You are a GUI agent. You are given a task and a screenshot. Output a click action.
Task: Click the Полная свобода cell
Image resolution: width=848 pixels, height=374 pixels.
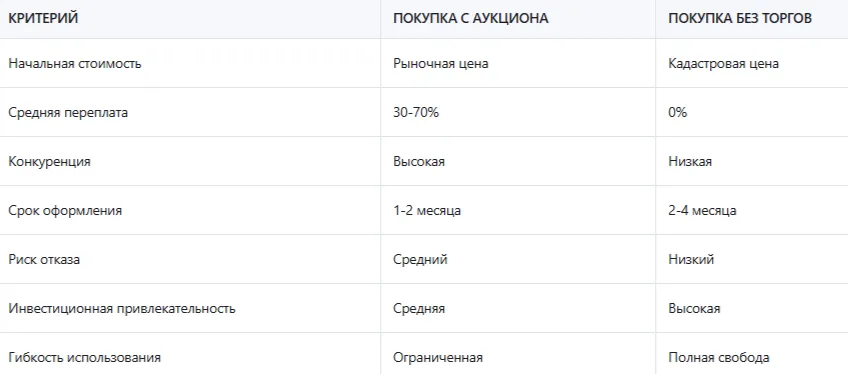[x=719, y=358]
